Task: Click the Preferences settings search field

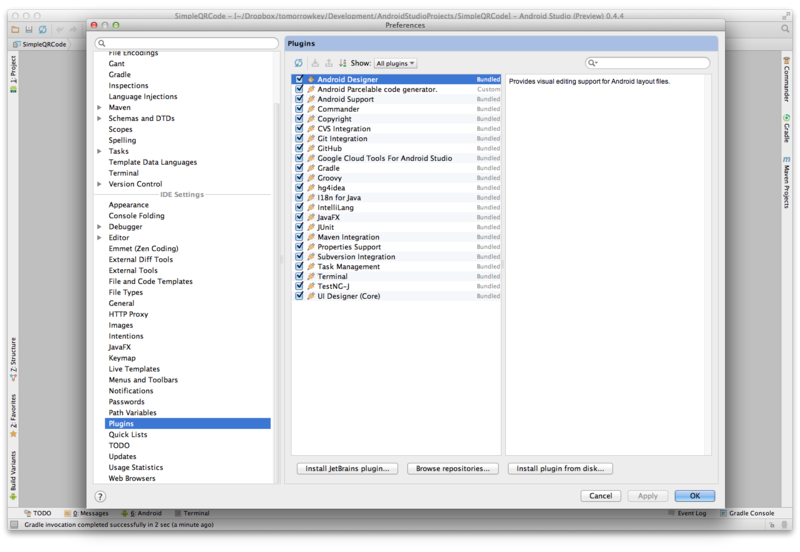Action: (187, 43)
